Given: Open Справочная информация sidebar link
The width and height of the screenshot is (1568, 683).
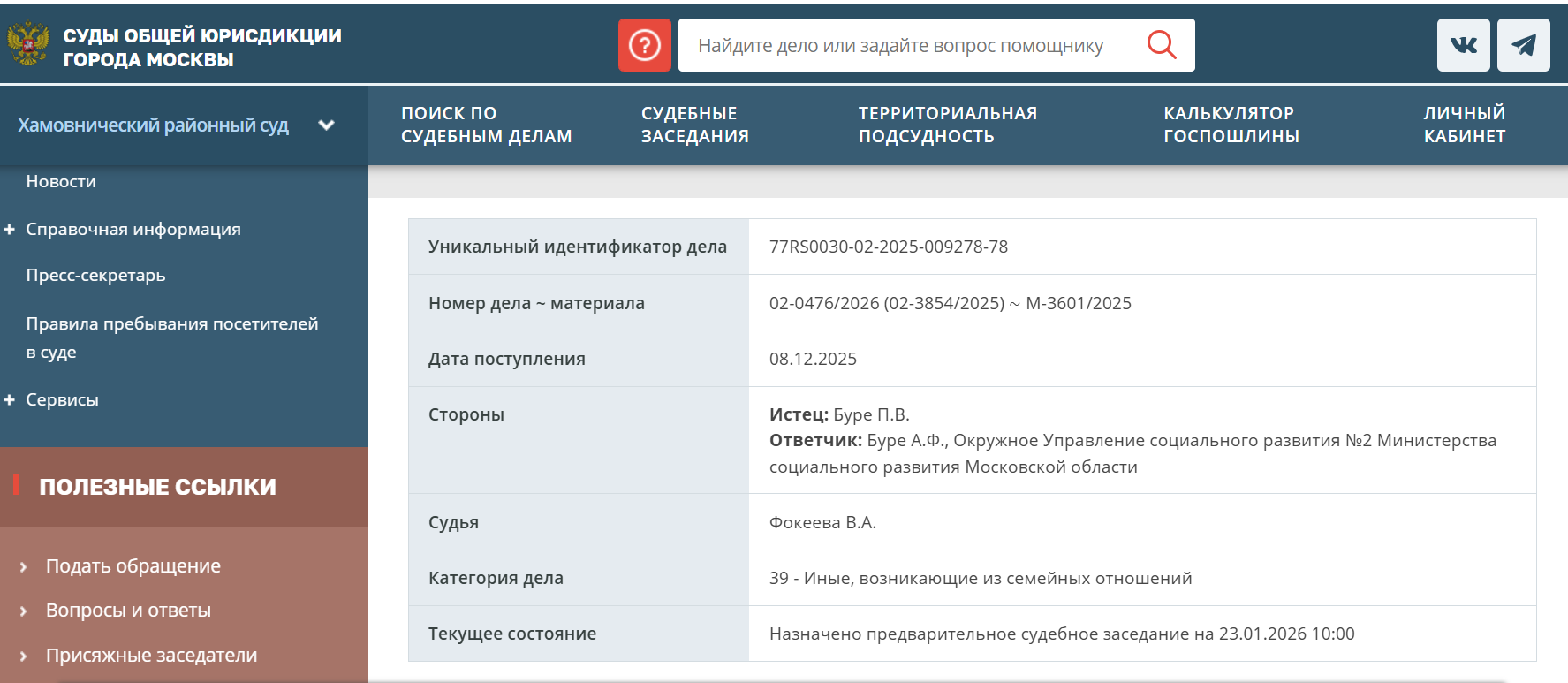Looking at the screenshot, I should 133,229.
